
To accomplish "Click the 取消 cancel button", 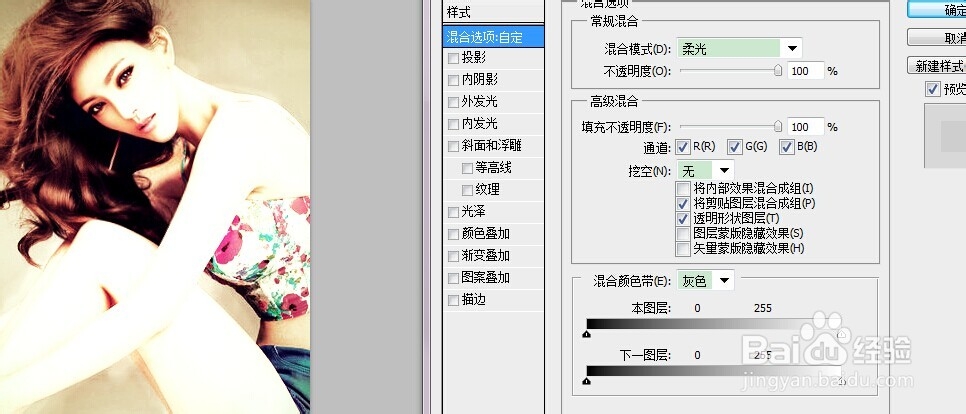I will tap(936, 38).
